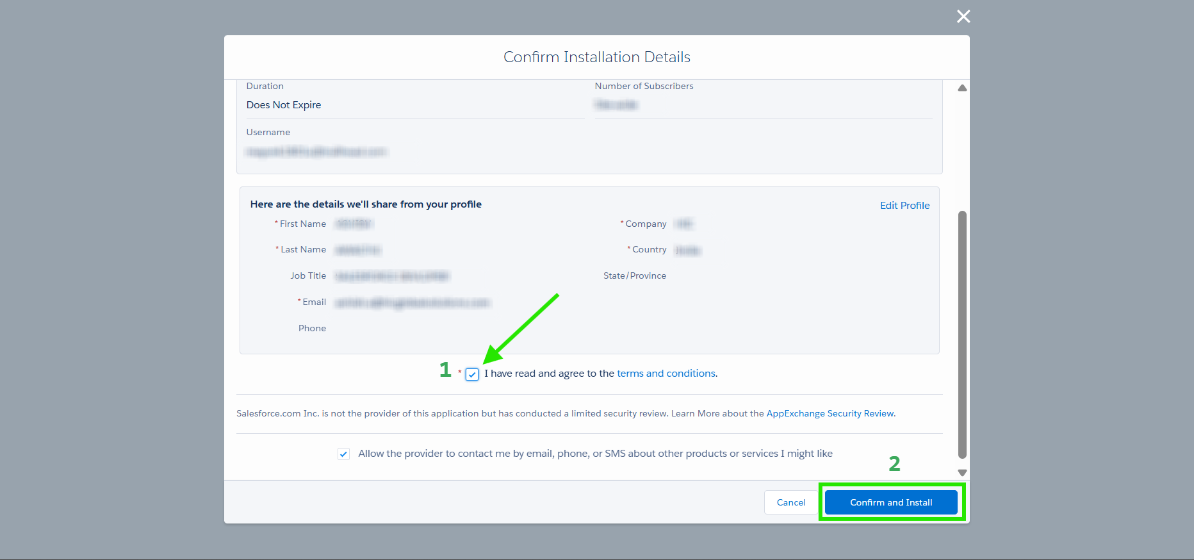Click the Cancel button

tap(791, 503)
